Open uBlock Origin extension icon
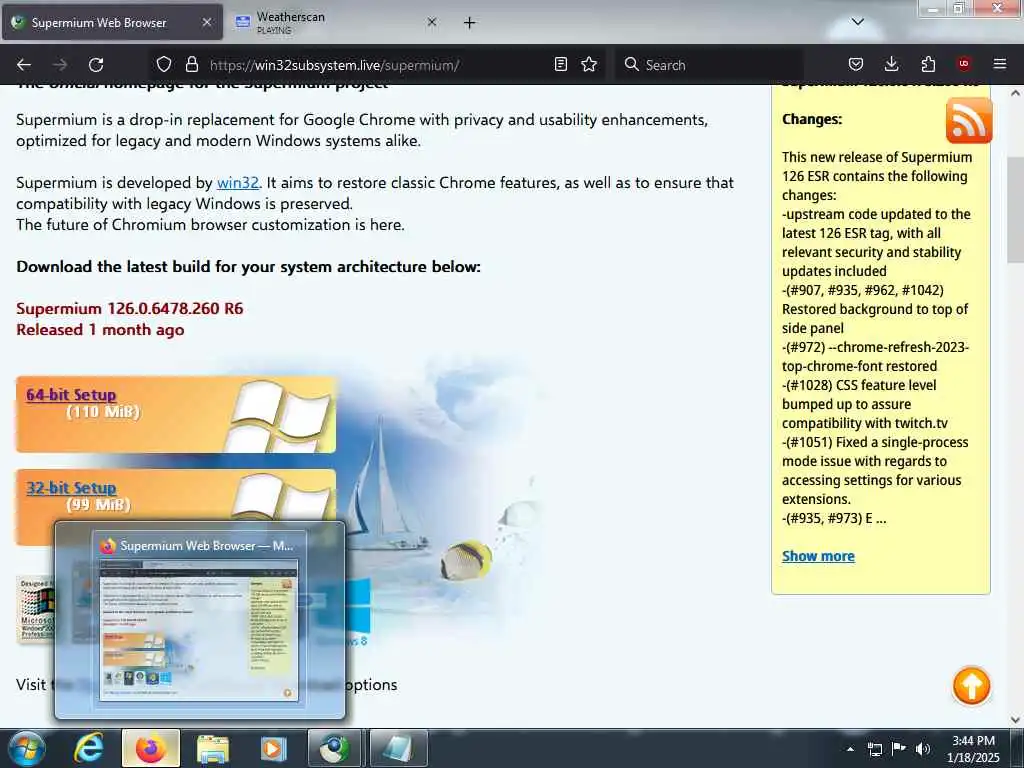Viewport: 1024px width, 768px height. click(x=963, y=64)
